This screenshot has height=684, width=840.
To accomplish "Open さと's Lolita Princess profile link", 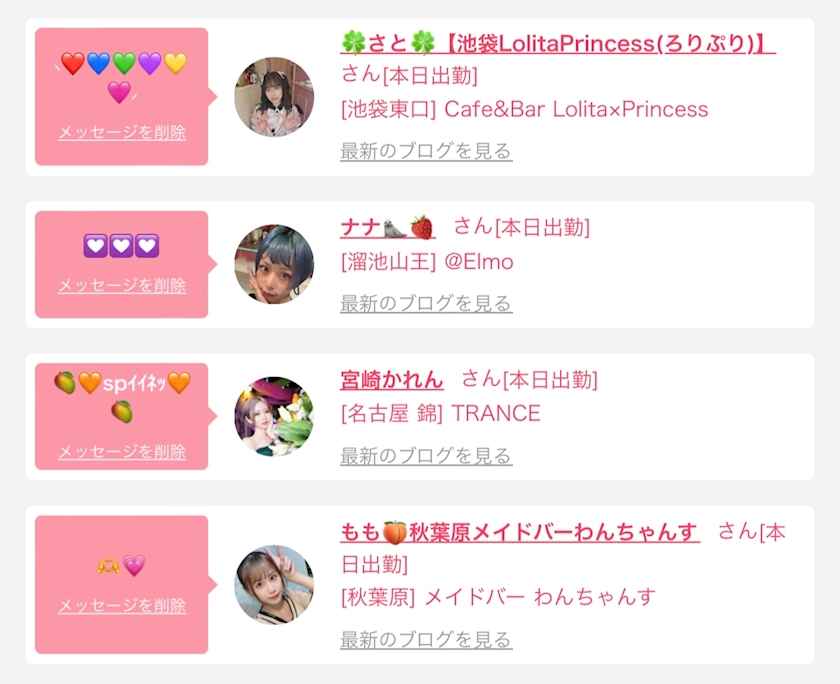I will (x=558, y=43).
